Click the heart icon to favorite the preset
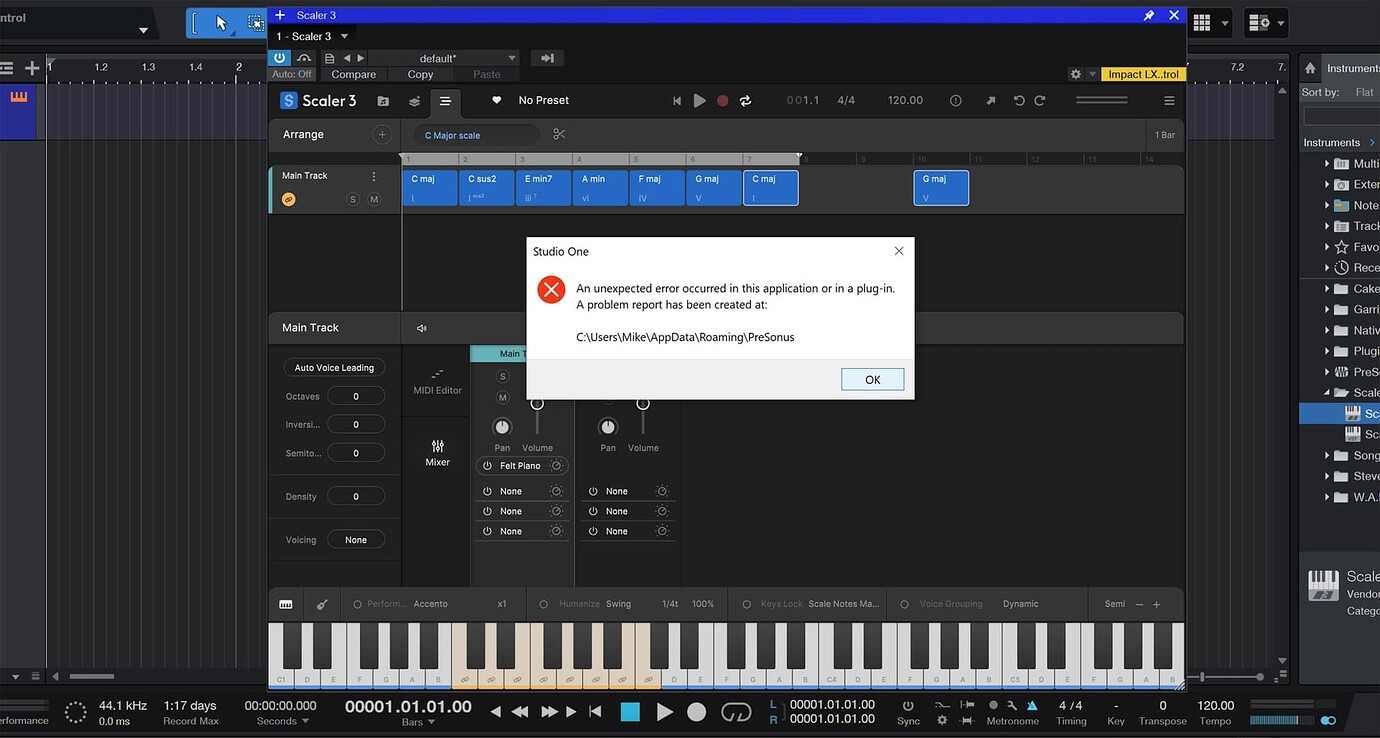Image resolution: width=1380 pixels, height=738 pixels. pos(496,100)
